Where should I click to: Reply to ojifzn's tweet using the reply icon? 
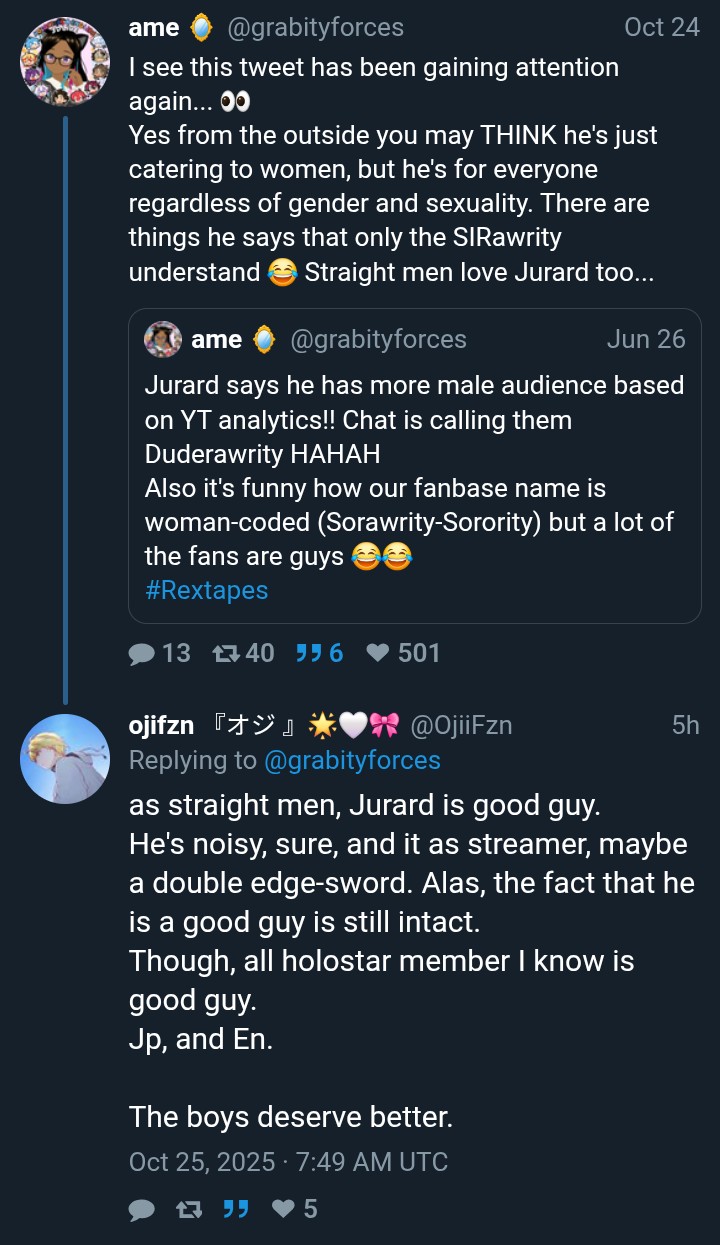pyautogui.click(x=143, y=1209)
